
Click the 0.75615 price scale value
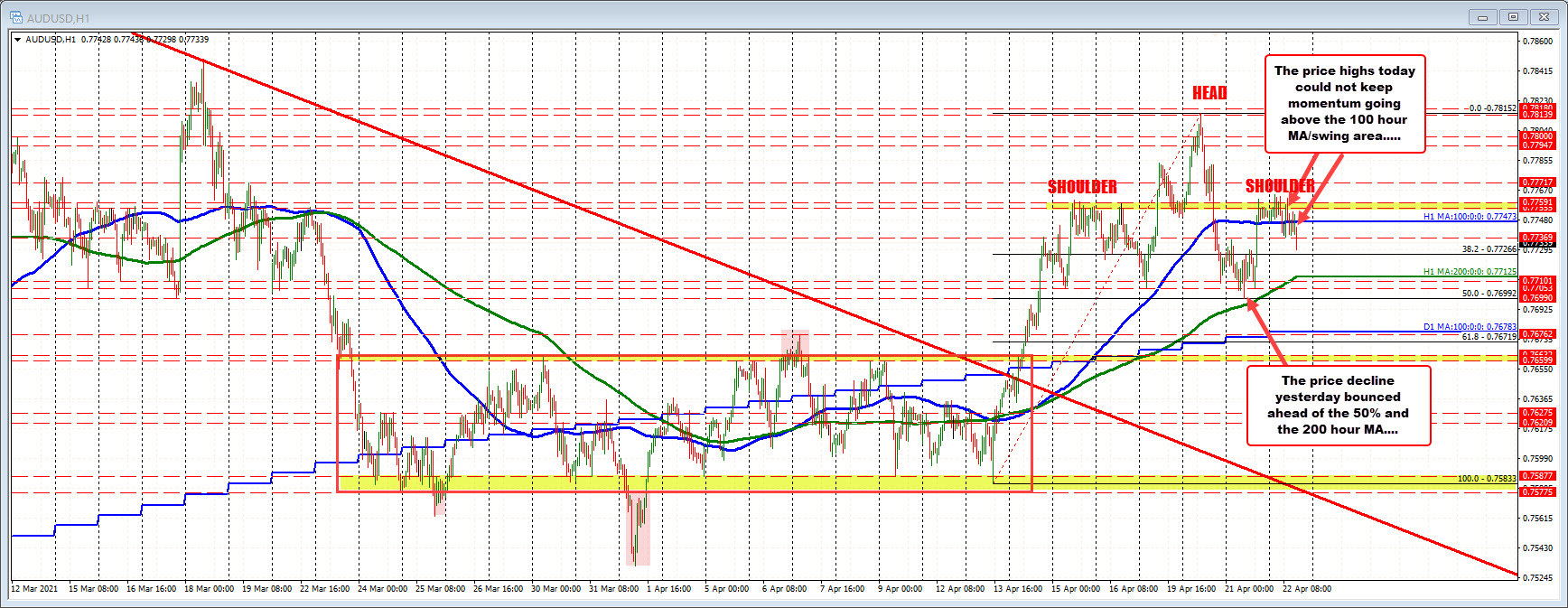pyautogui.click(x=1538, y=519)
